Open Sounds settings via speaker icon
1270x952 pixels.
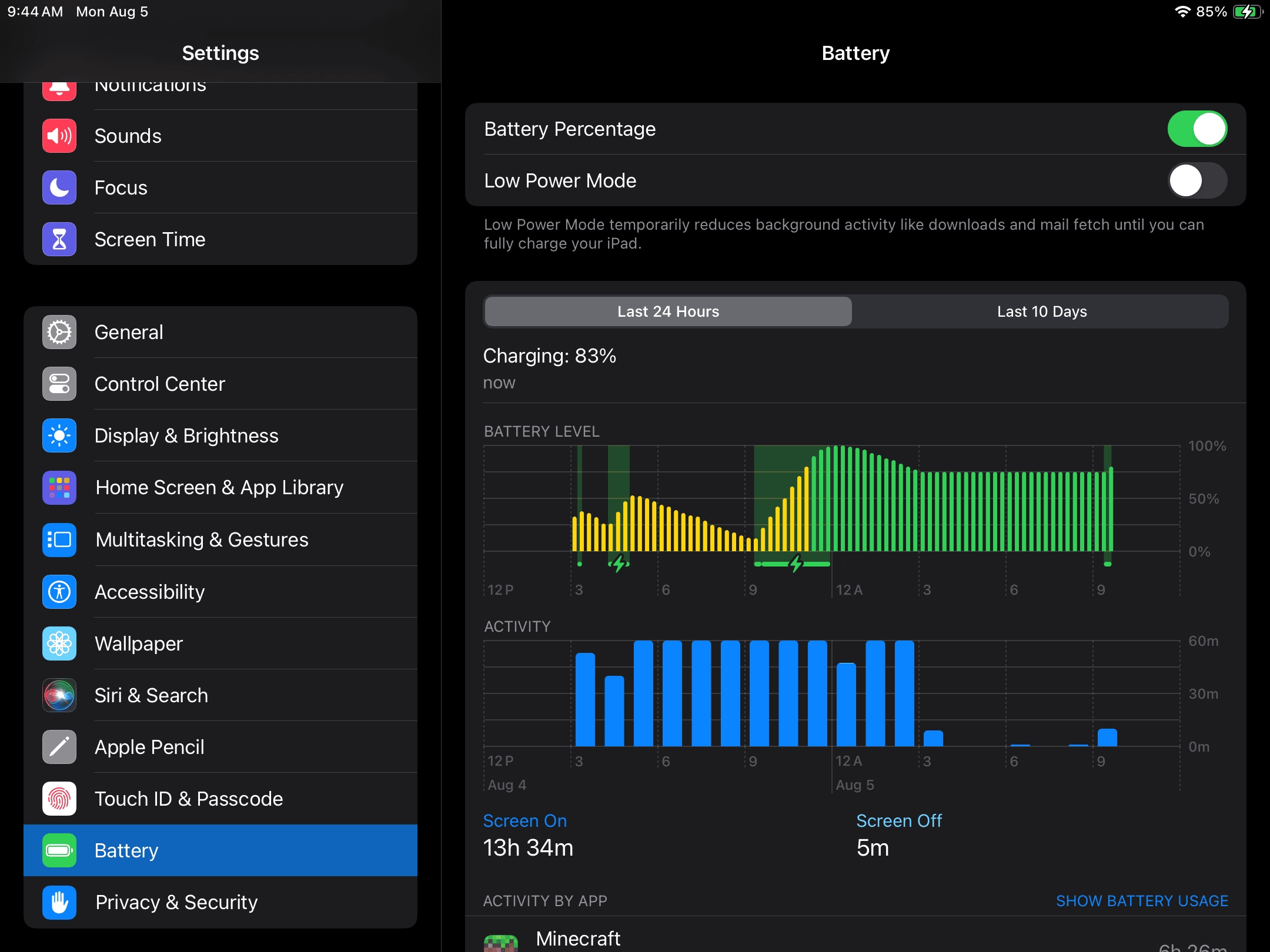click(x=59, y=136)
